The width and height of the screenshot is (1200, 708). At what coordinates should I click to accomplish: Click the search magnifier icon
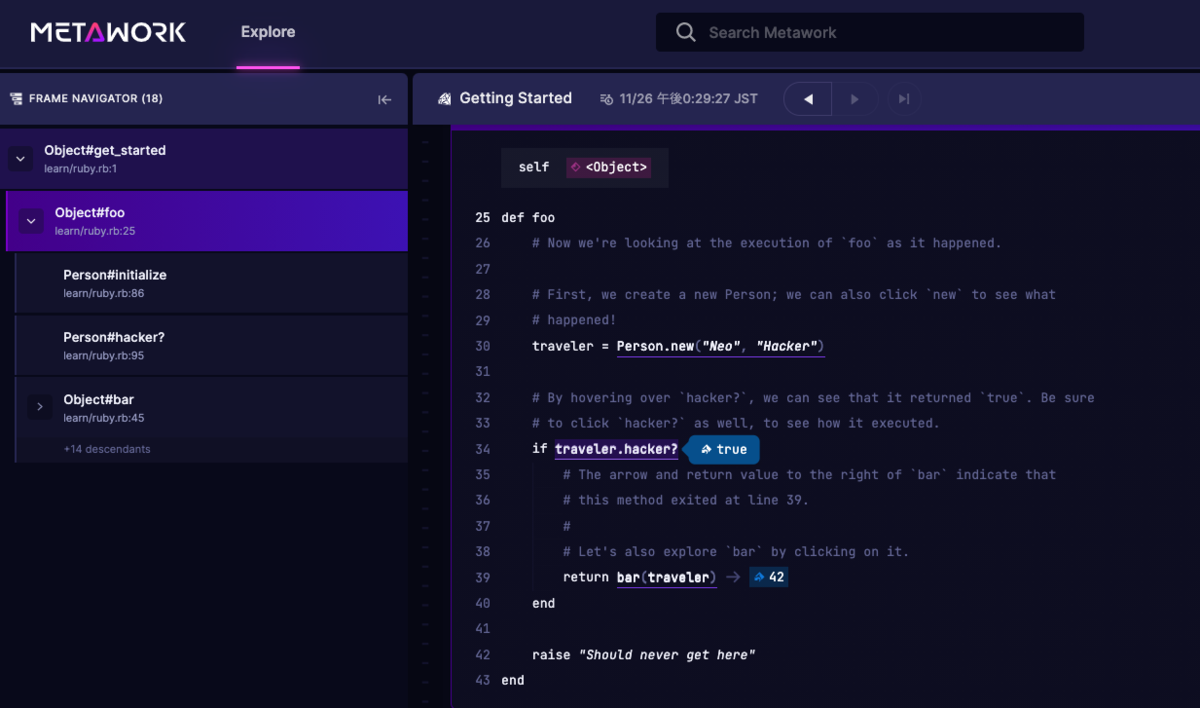686,32
